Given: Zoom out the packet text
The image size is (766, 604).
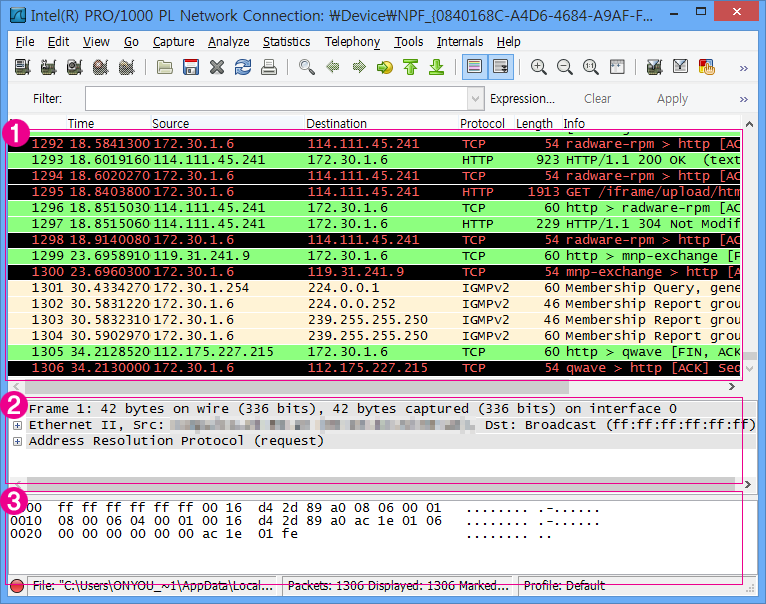Looking at the screenshot, I should [565, 67].
